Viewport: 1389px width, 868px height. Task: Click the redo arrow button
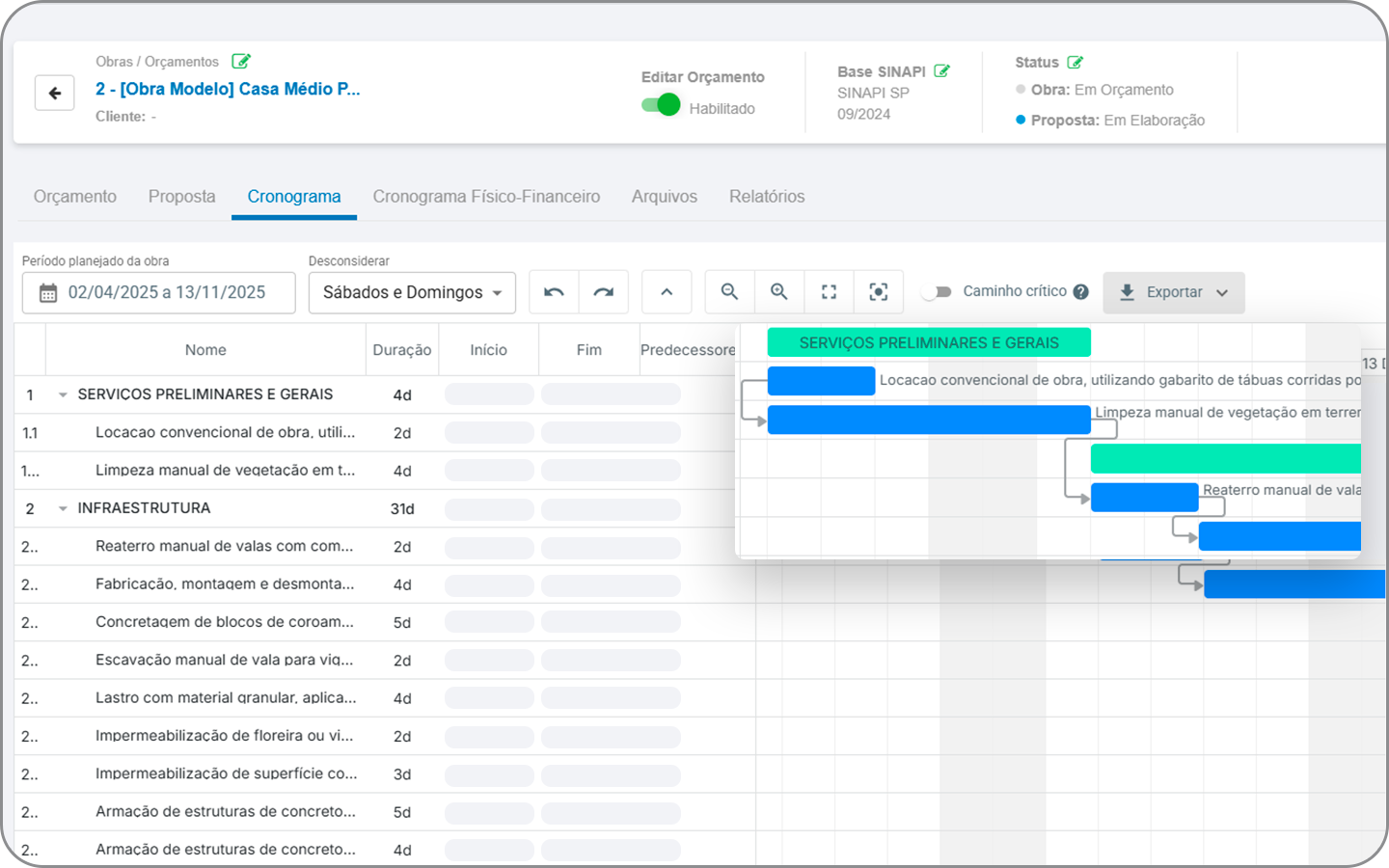pyautogui.click(x=604, y=292)
